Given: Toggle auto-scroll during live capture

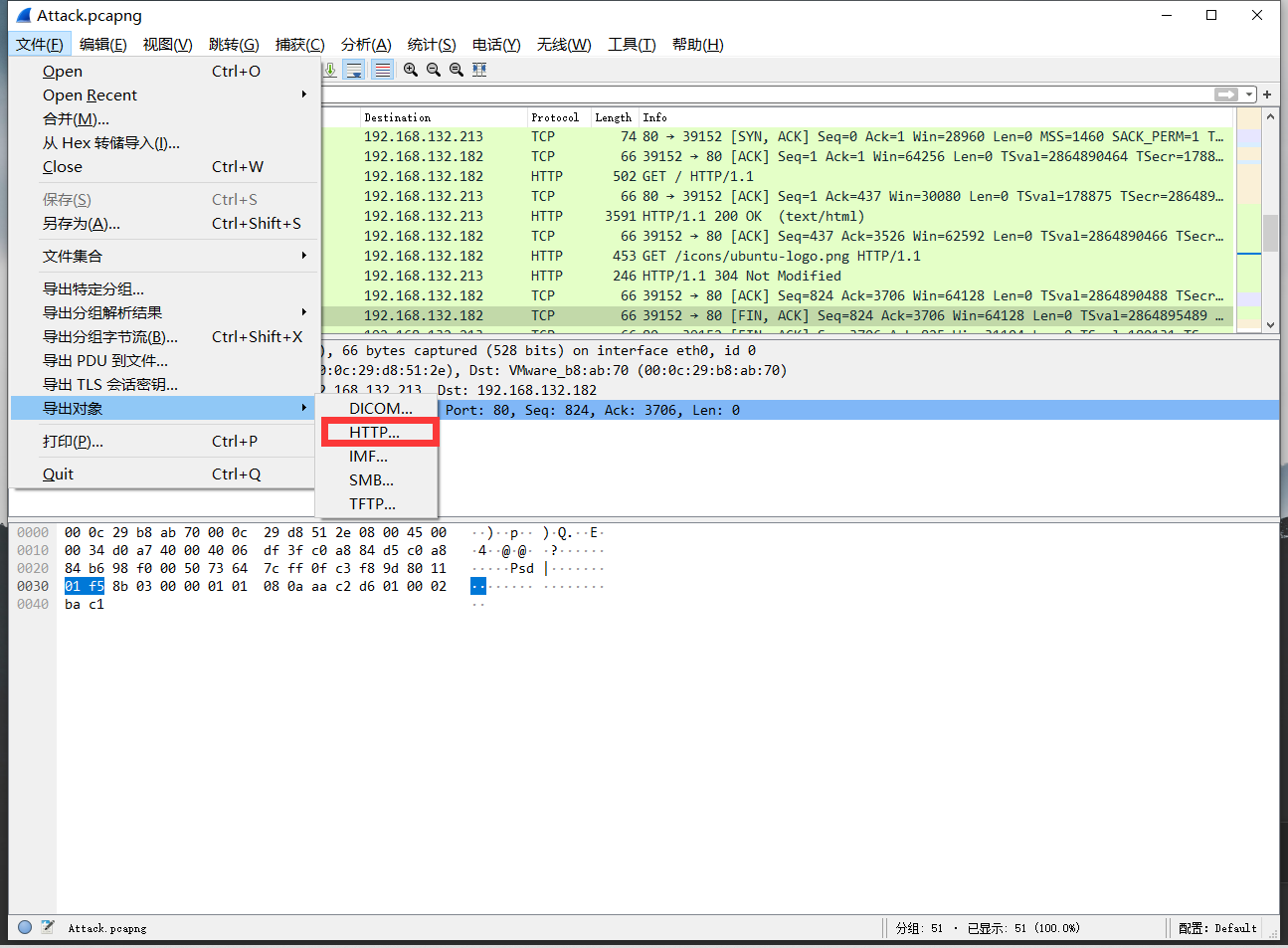Looking at the screenshot, I should coord(354,70).
